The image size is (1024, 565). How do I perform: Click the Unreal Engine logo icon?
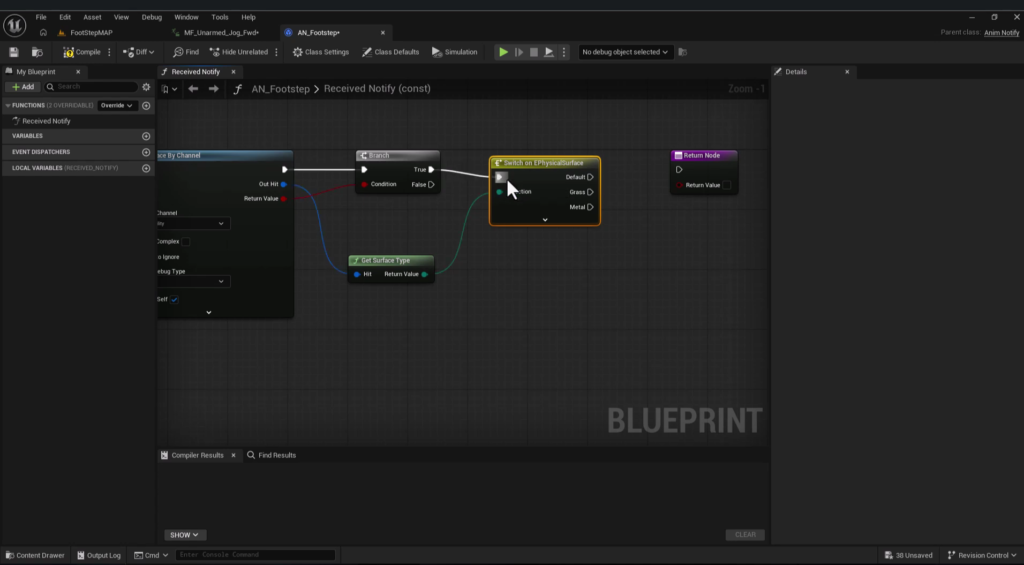tap(14, 25)
